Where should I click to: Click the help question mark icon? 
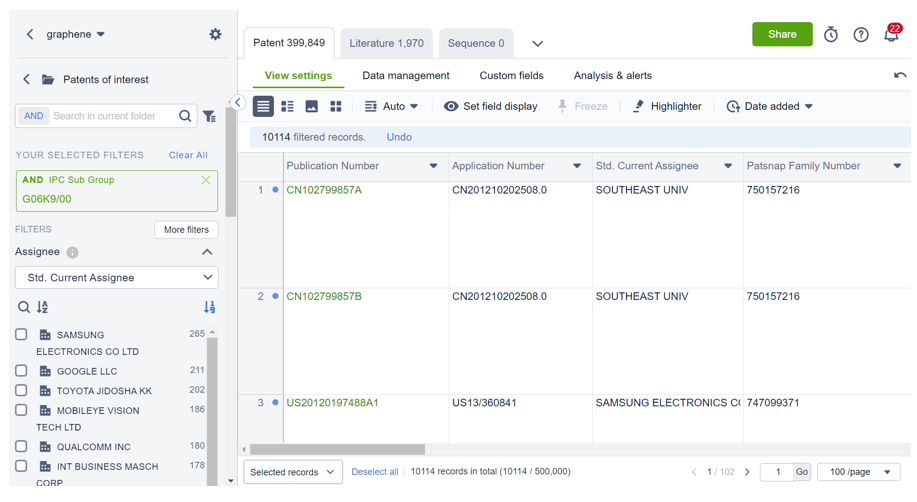[x=861, y=35]
